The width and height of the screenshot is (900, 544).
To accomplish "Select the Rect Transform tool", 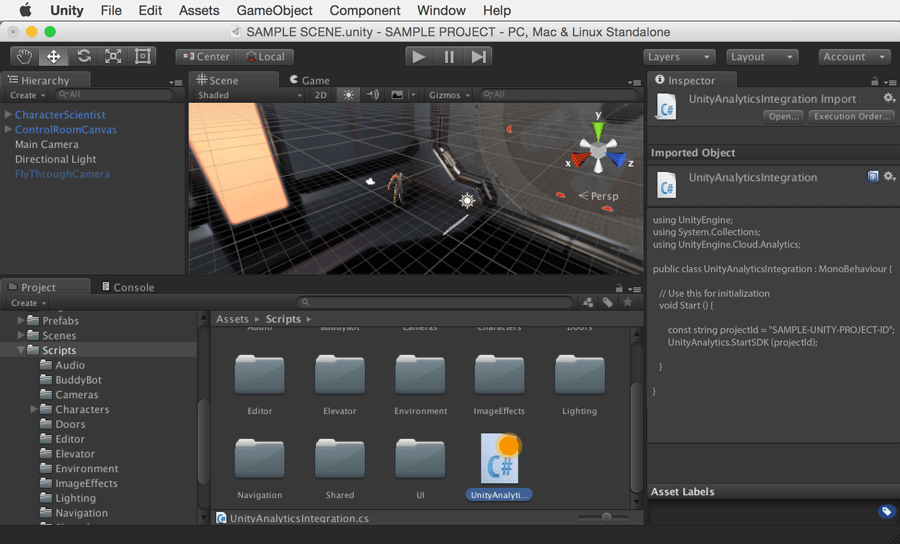I will [x=143, y=57].
